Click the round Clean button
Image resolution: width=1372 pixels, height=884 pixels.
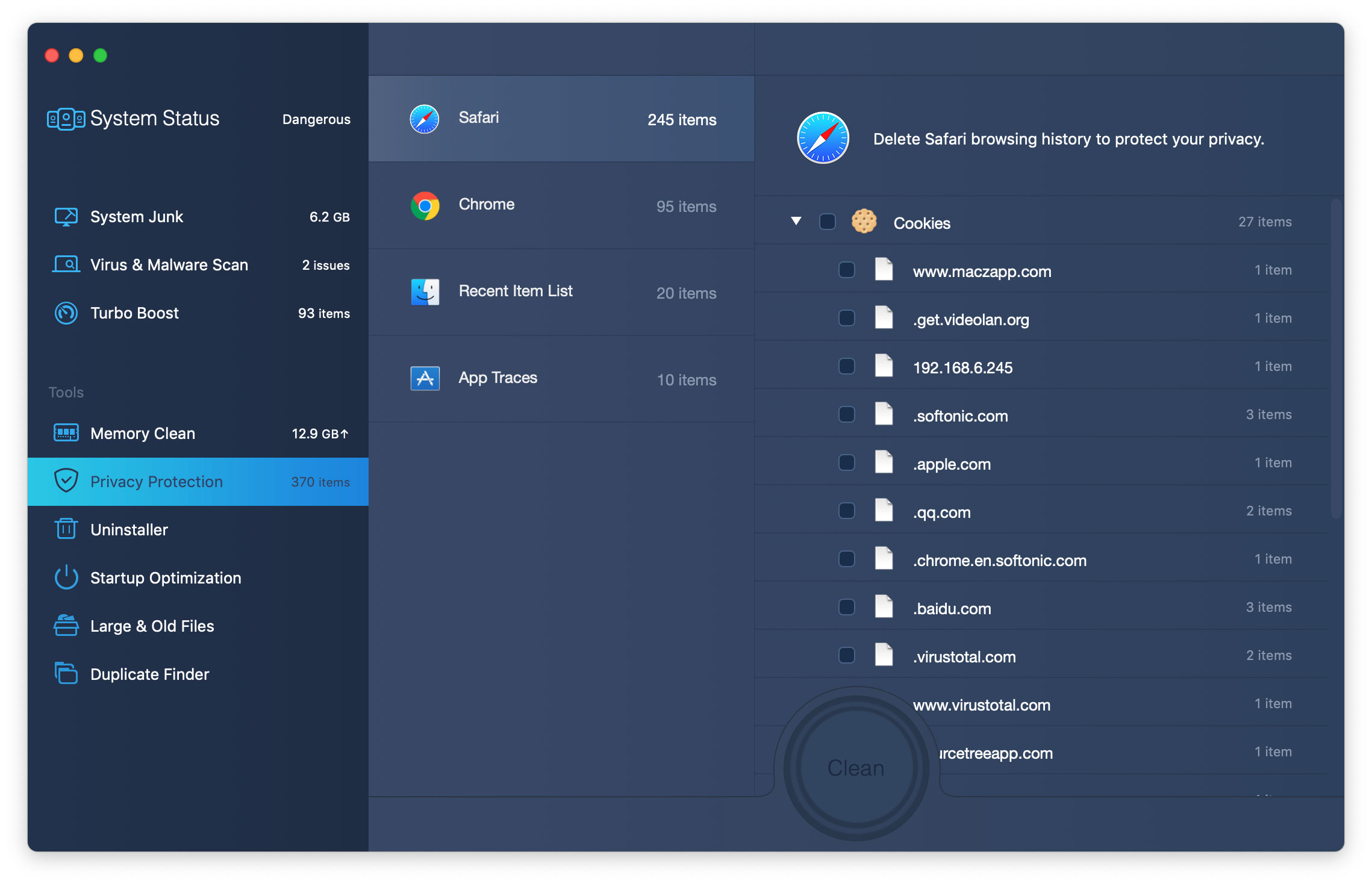click(856, 768)
